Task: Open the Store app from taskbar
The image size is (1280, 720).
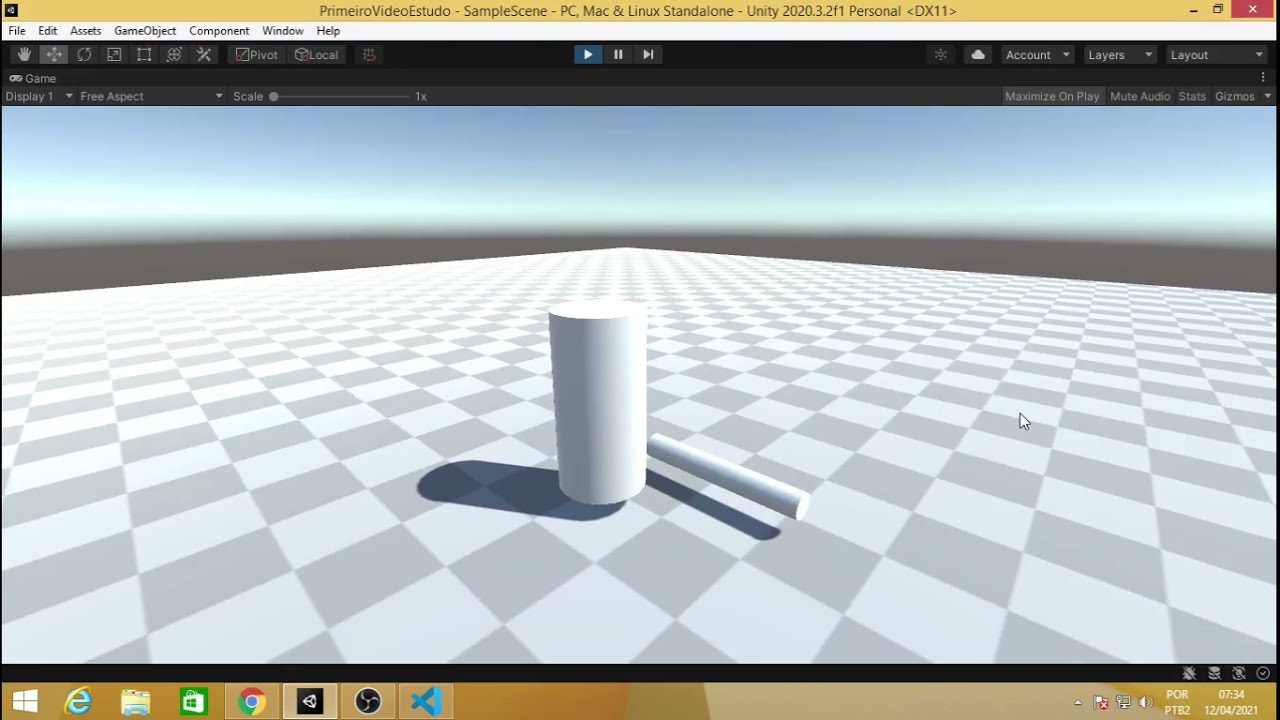Action: click(194, 702)
